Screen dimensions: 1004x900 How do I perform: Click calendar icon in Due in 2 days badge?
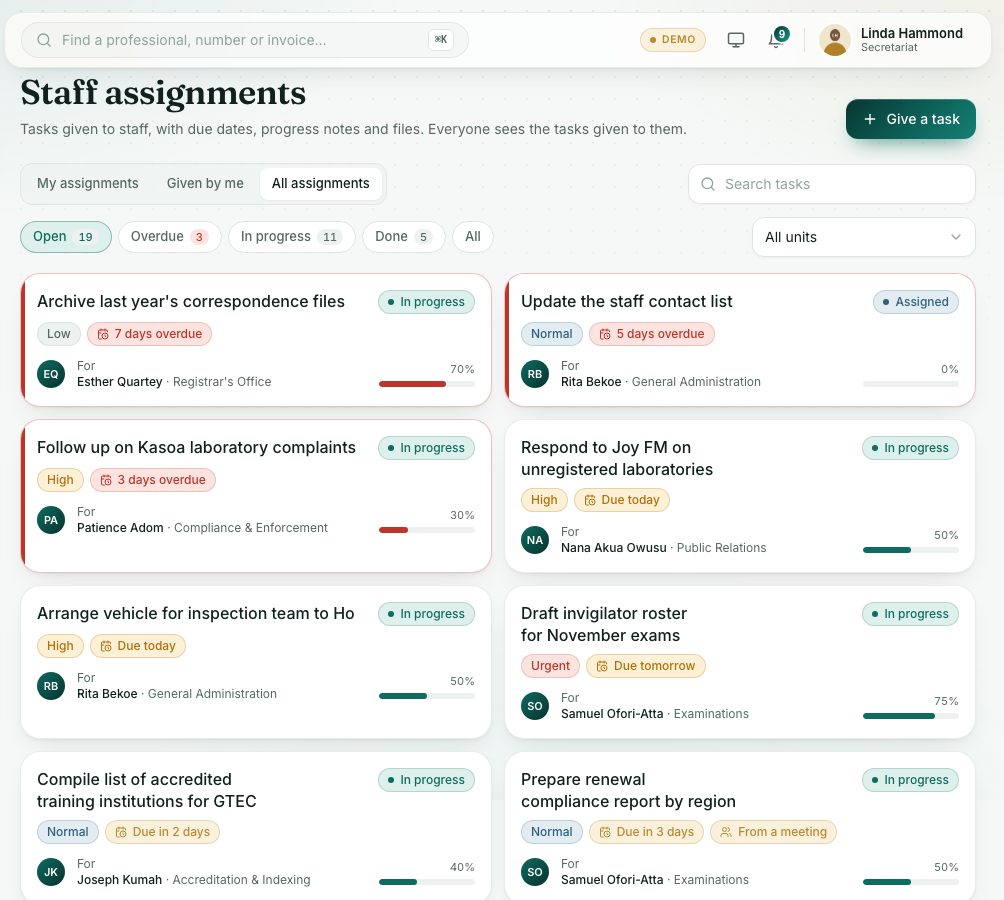(x=120, y=832)
